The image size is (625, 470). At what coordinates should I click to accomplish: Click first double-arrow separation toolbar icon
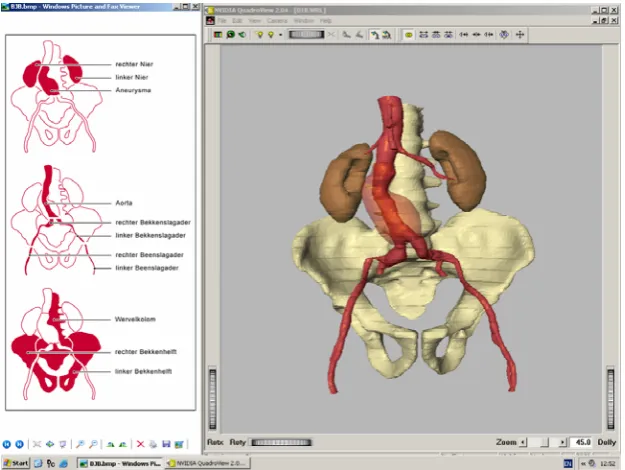pos(464,35)
